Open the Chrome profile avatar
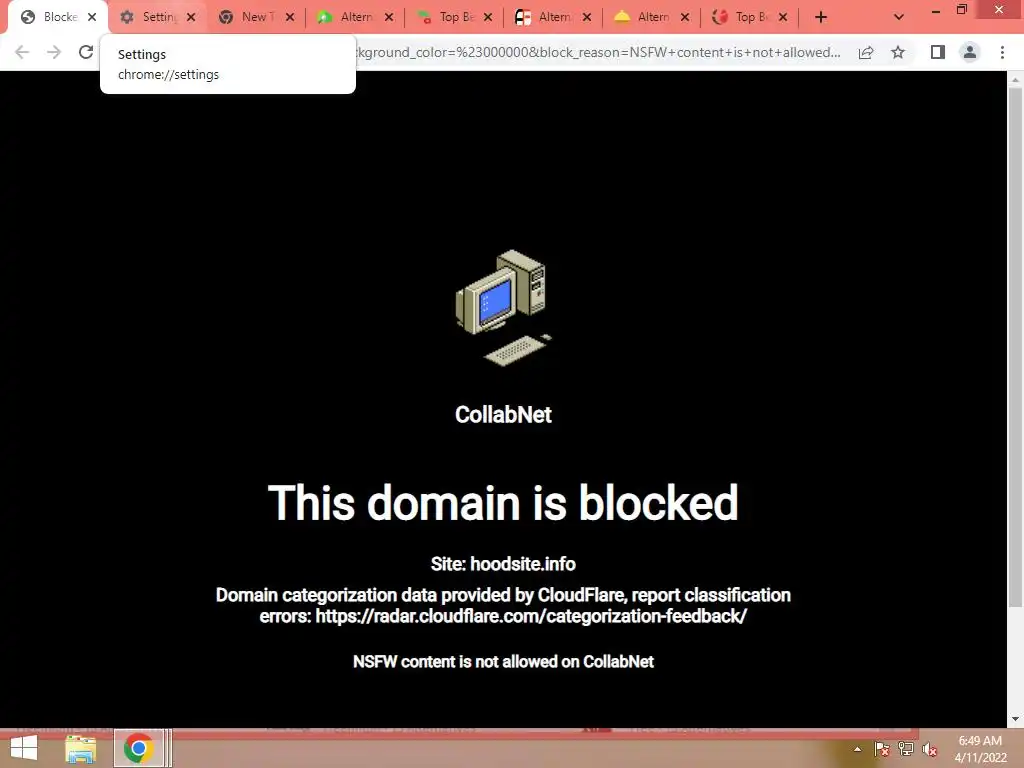The width and height of the screenshot is (1024, 768). pyautogui.click(x=970, y=52)
